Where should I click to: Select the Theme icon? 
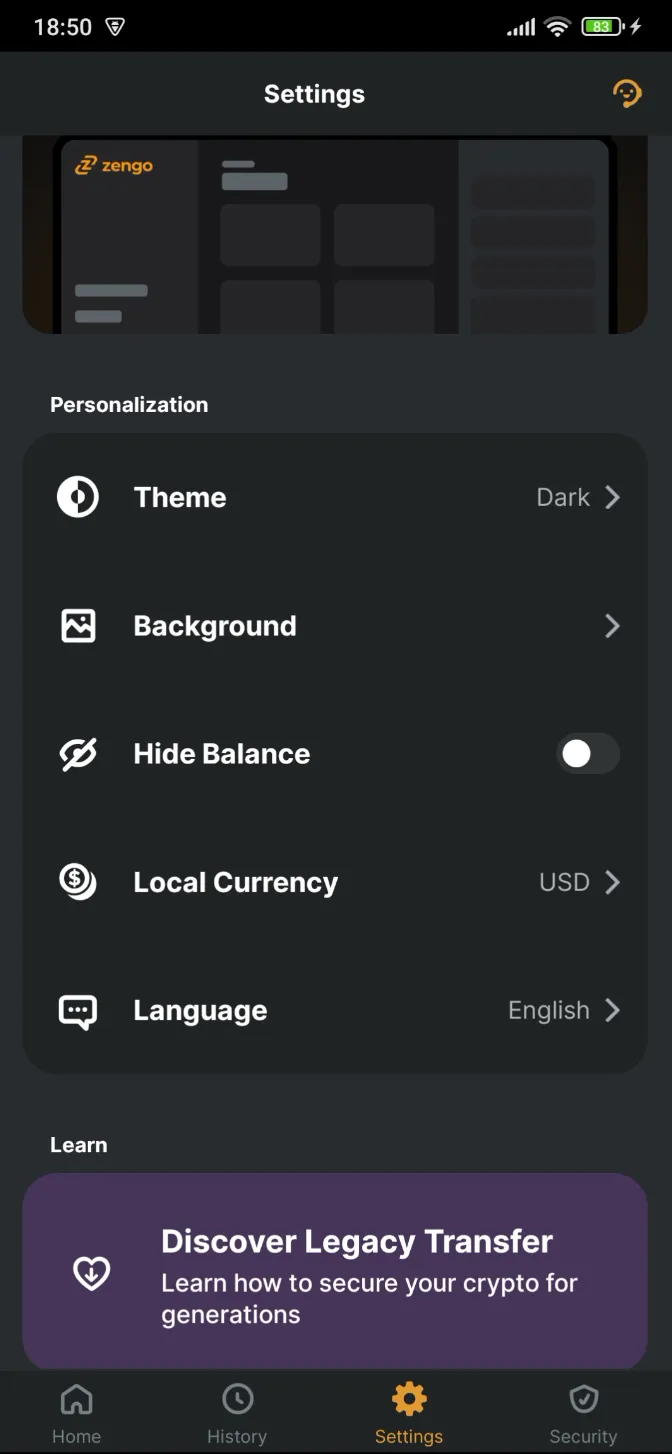pyautogui.click(x=78, y=497)
